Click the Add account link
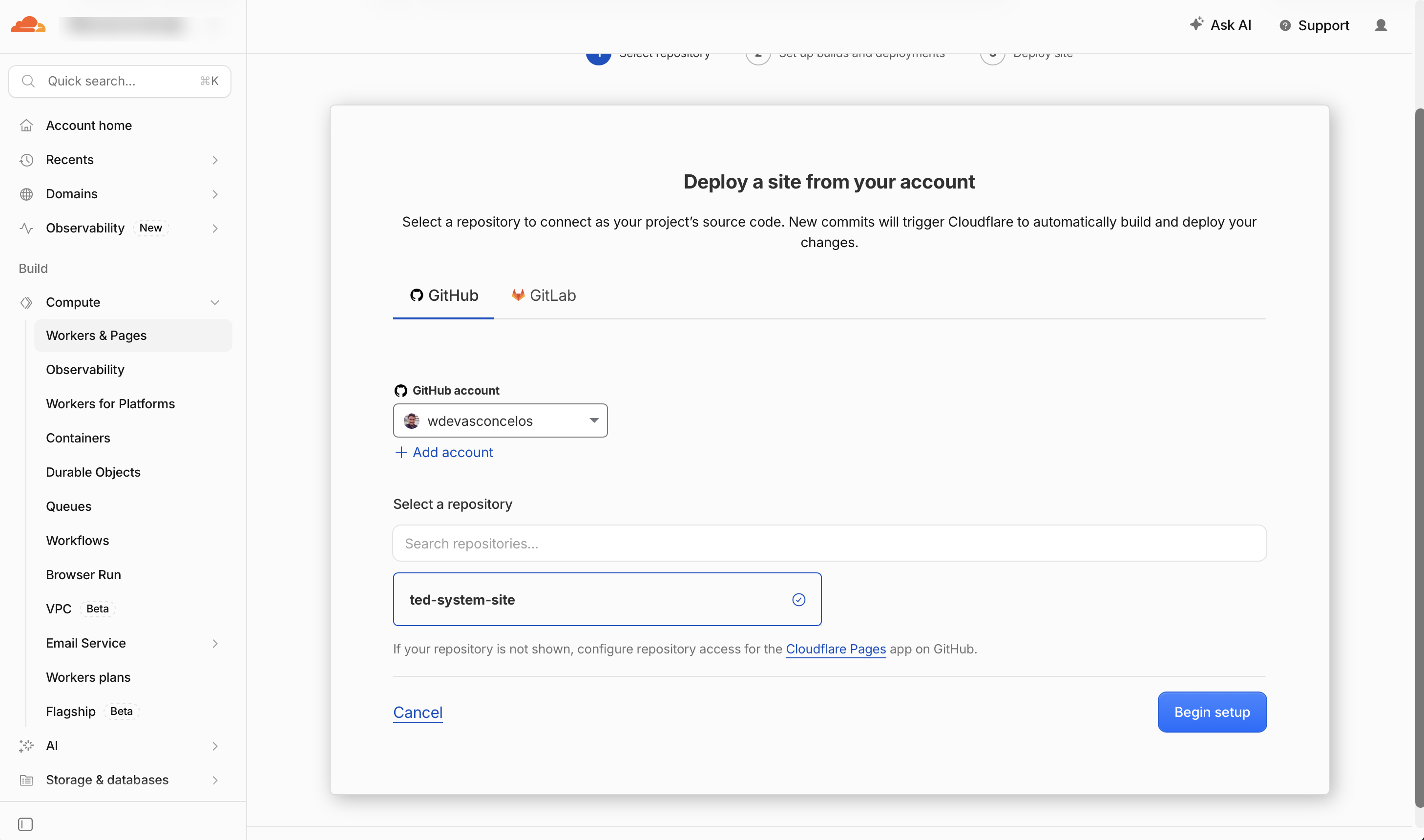This screenshot has height=840, width=1424. pos(452,452)
